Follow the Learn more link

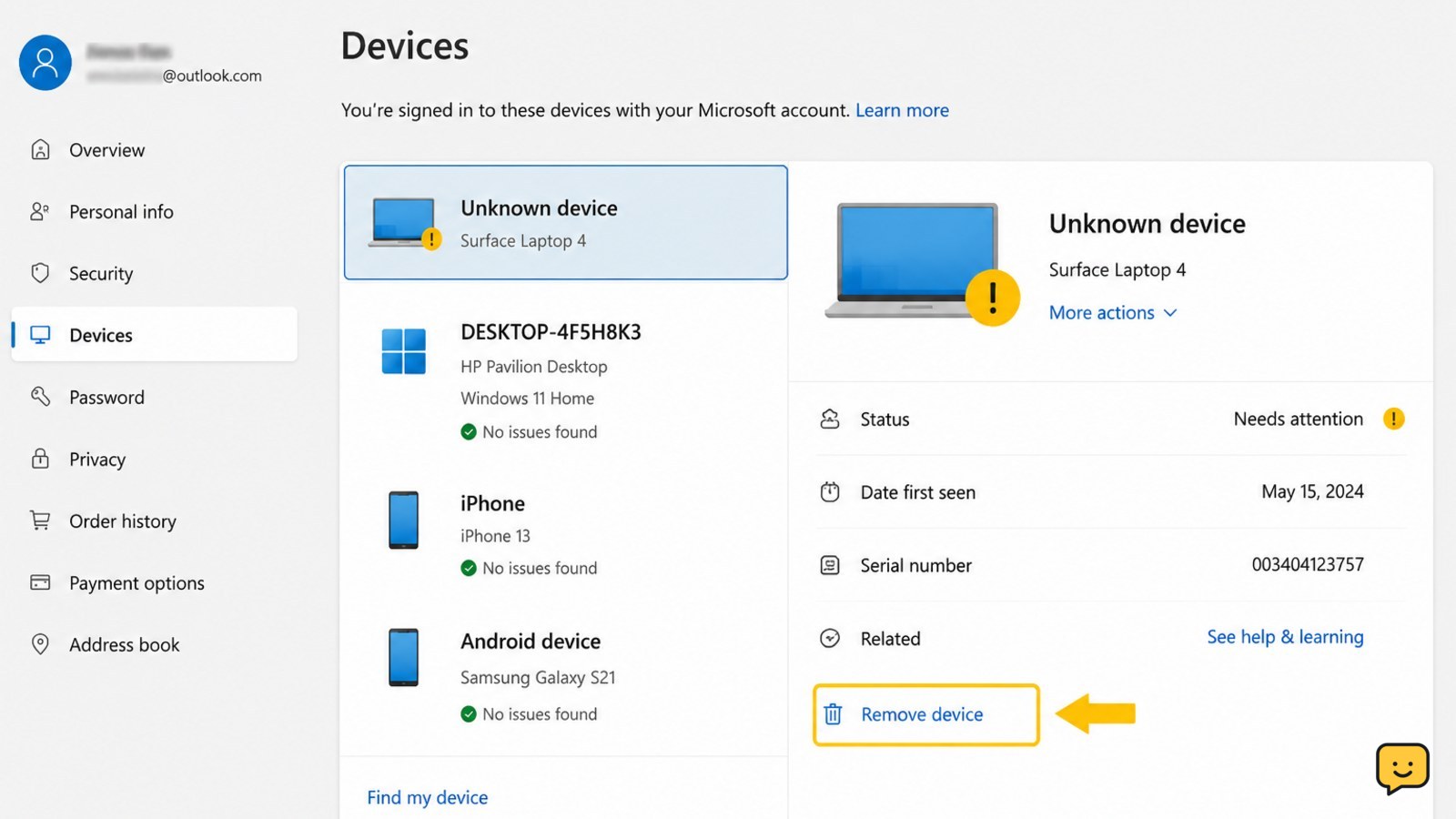(902, 110)
